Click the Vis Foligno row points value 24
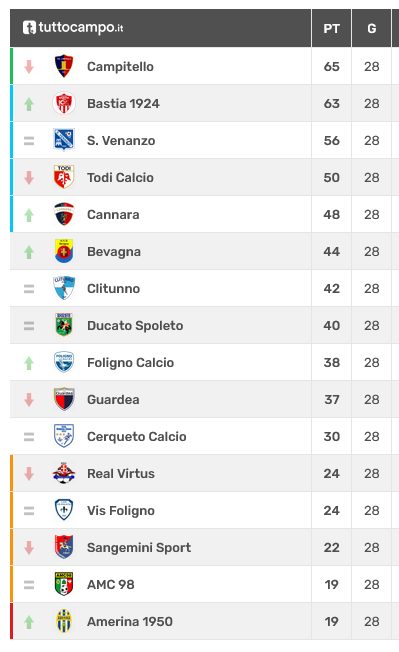This screenshot has height=652, width=399. (x=332, y=511)
